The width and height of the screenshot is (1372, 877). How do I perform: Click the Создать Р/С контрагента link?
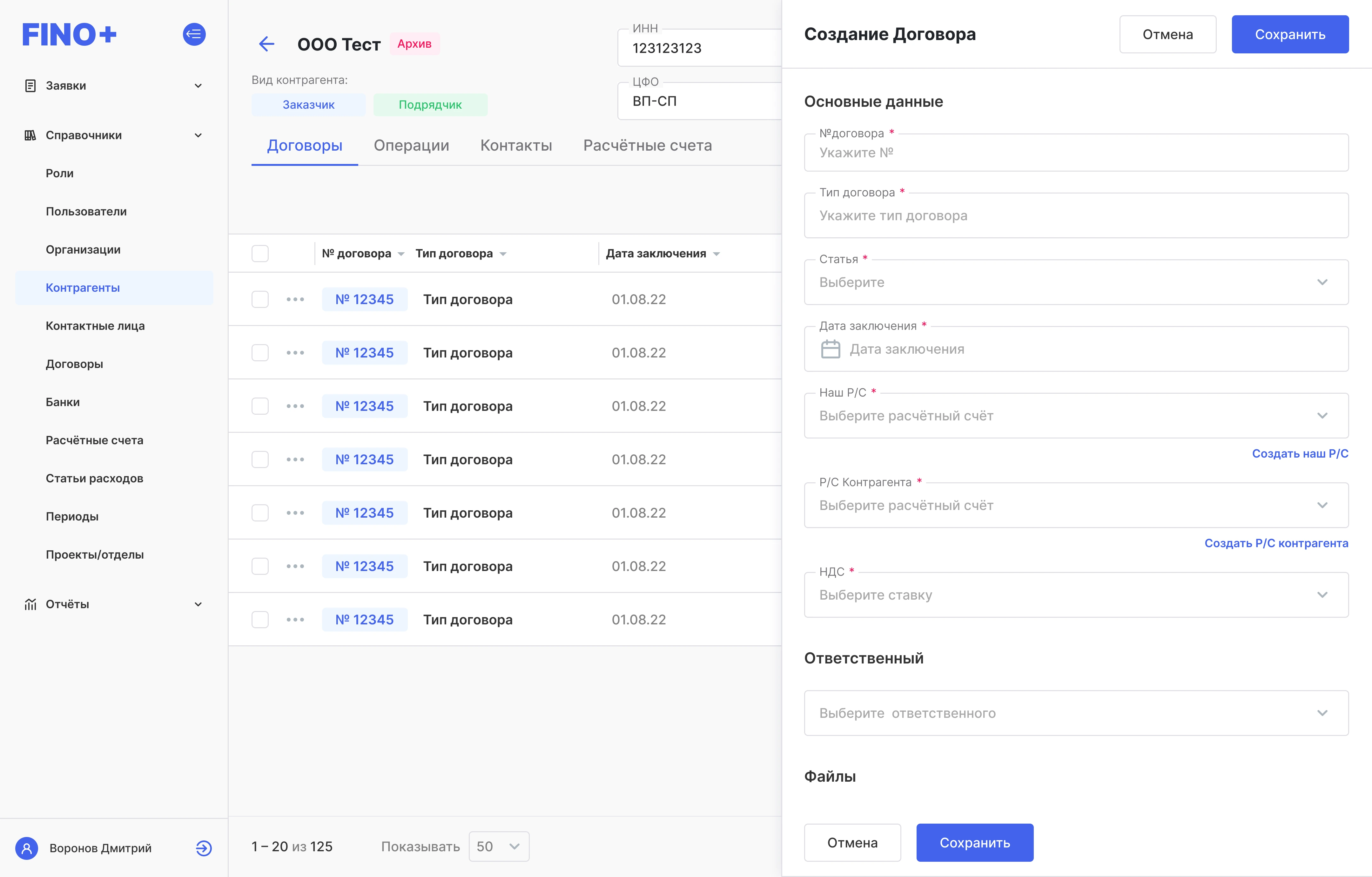click(1276, 543)
